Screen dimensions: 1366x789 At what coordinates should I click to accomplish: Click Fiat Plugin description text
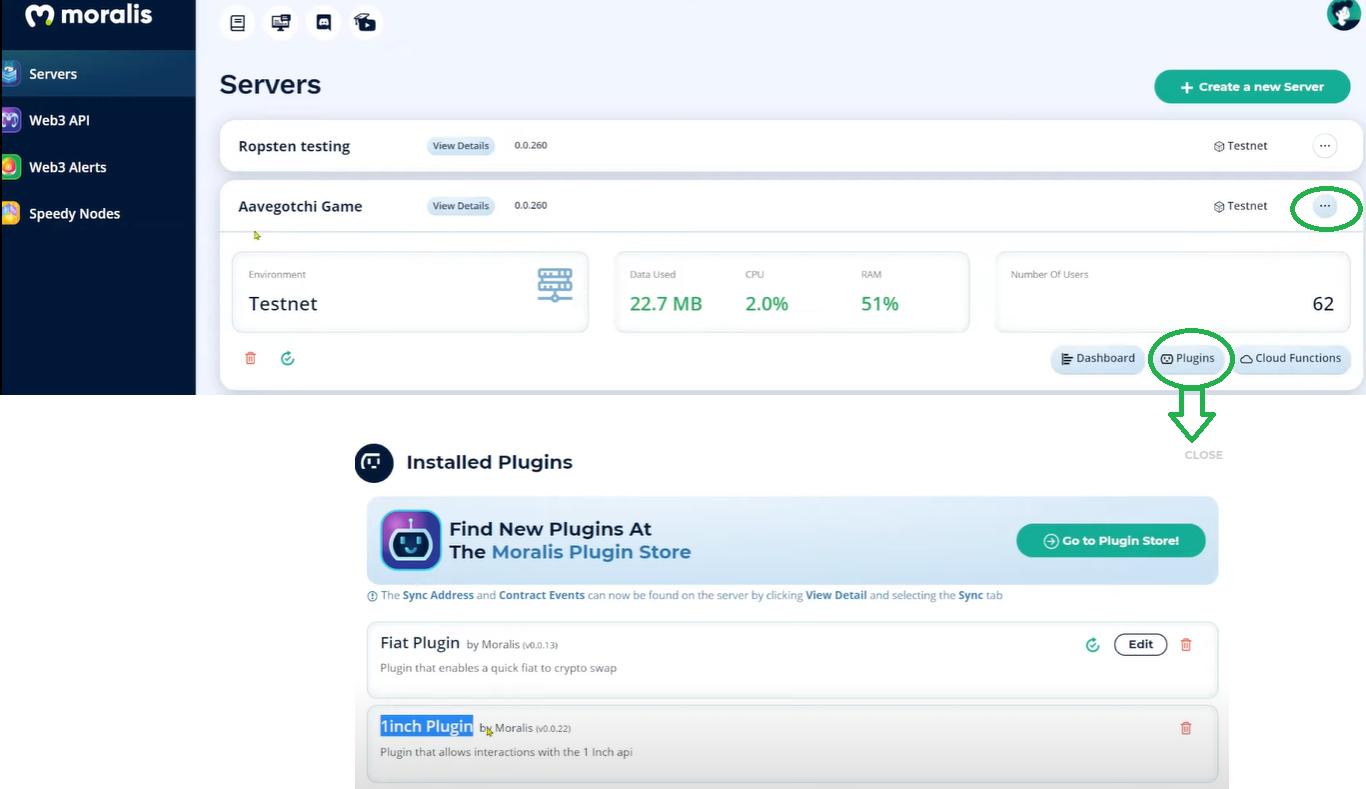pos(498,668)
